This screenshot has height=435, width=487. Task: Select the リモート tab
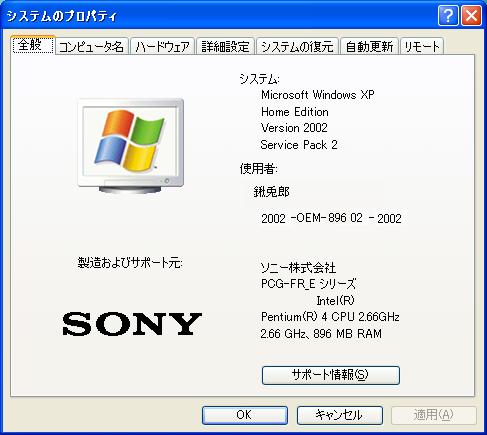[x=422, y=46]
